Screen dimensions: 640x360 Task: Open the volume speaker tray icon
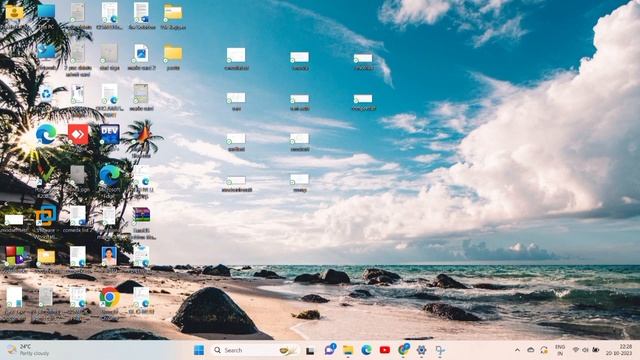coord(585,350)
